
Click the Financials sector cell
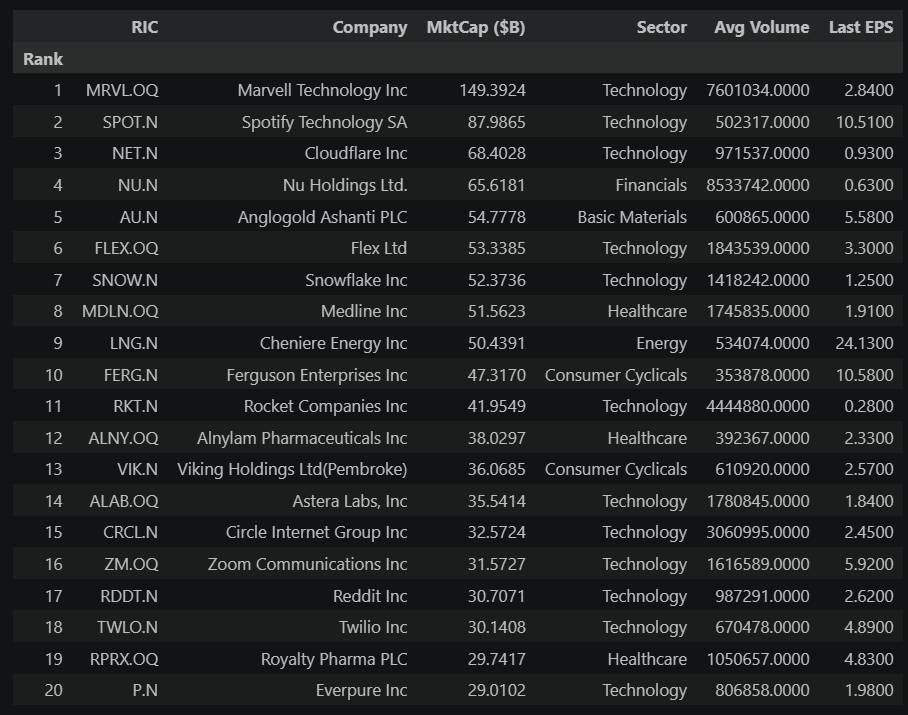pyautogui.click(x=651, y=185)
